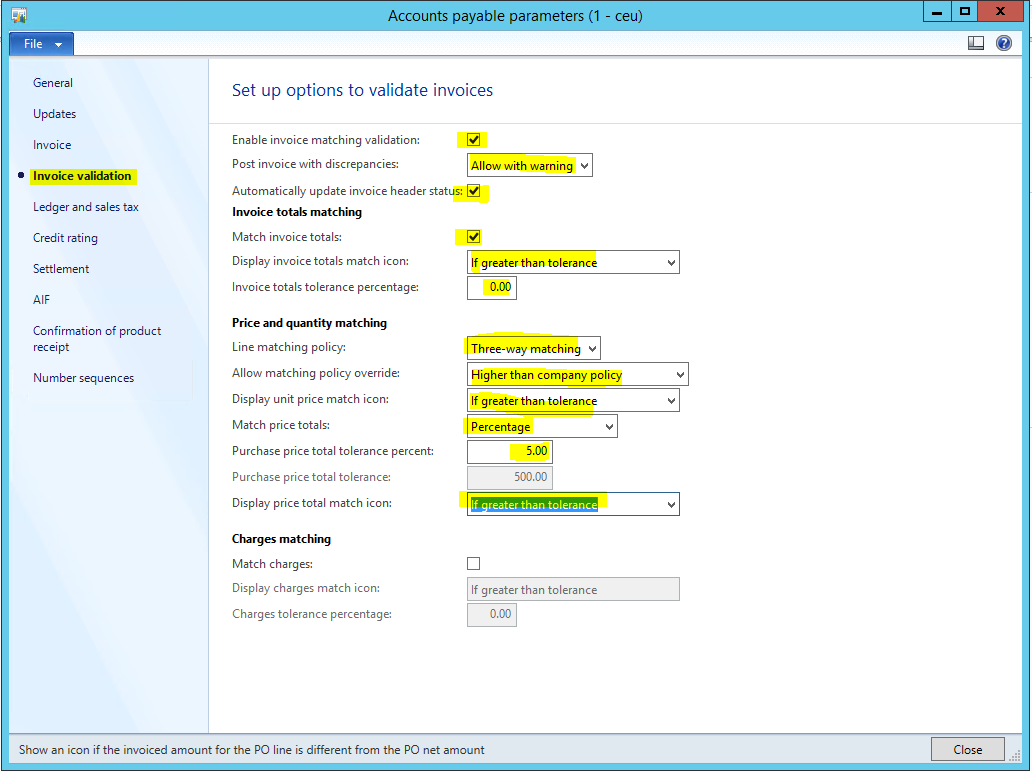Image resolution: width=1032 pixels, height=772 pixels.
Task: Click the Close button
Action: click(x=967, y=749)
